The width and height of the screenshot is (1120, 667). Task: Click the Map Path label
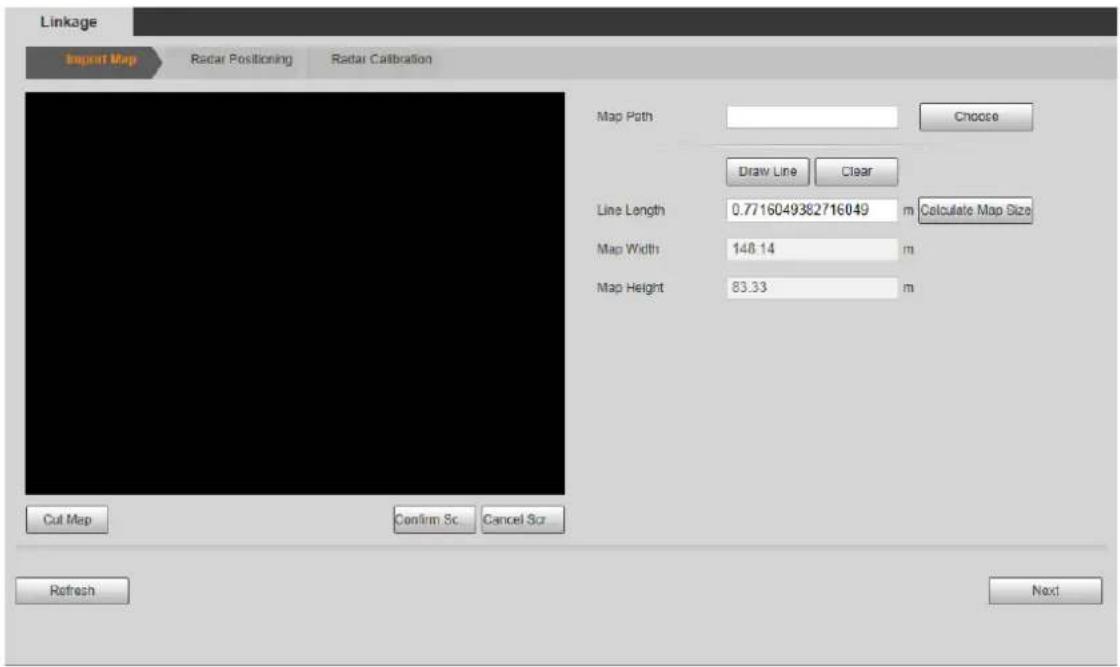click(624, 116)
